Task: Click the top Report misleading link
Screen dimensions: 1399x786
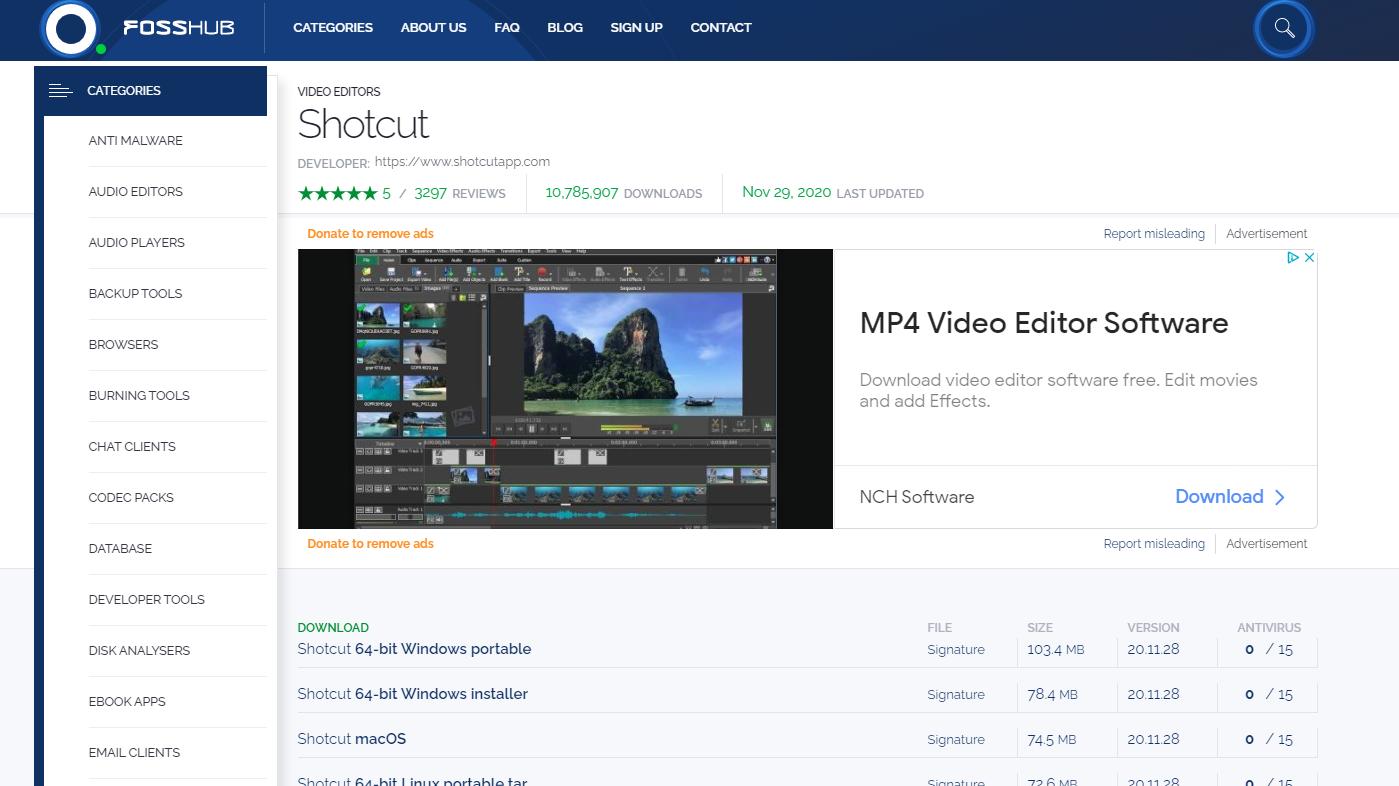Action: tap(1154, 234)
